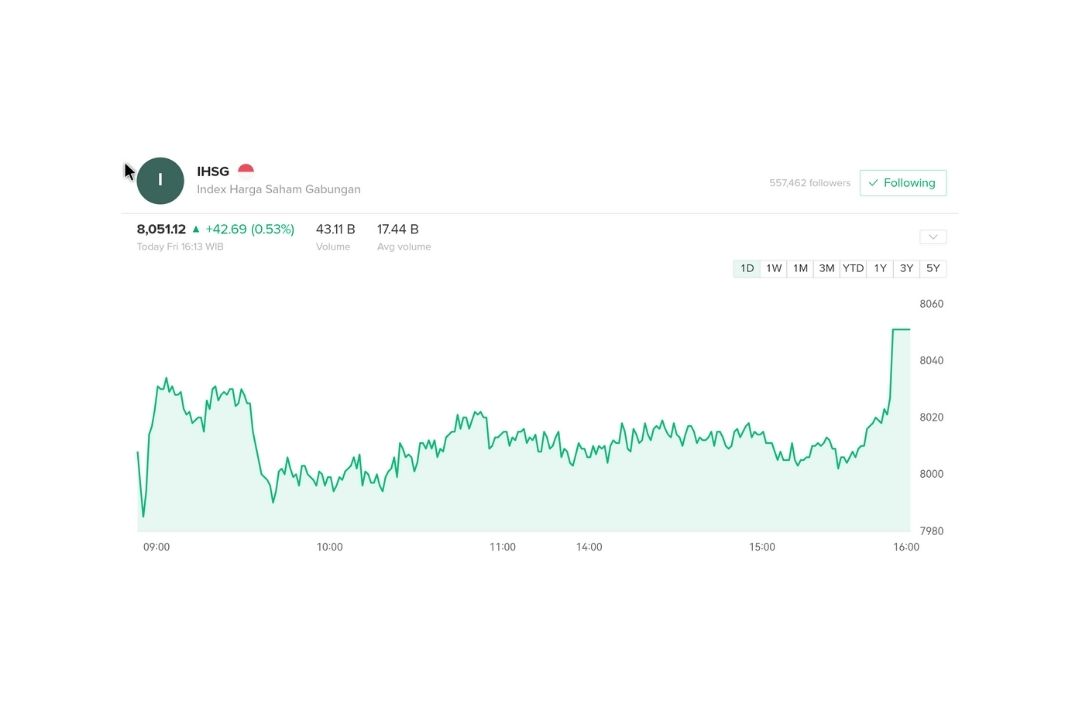This screenshot has height=720, width=1080.
Task: Click the IHSG ticker name
Action: coord(213,172)
